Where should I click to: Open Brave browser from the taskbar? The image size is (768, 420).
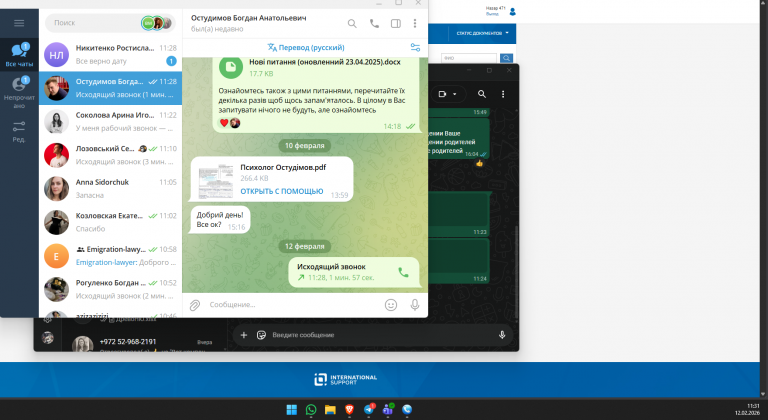[349, 410]
